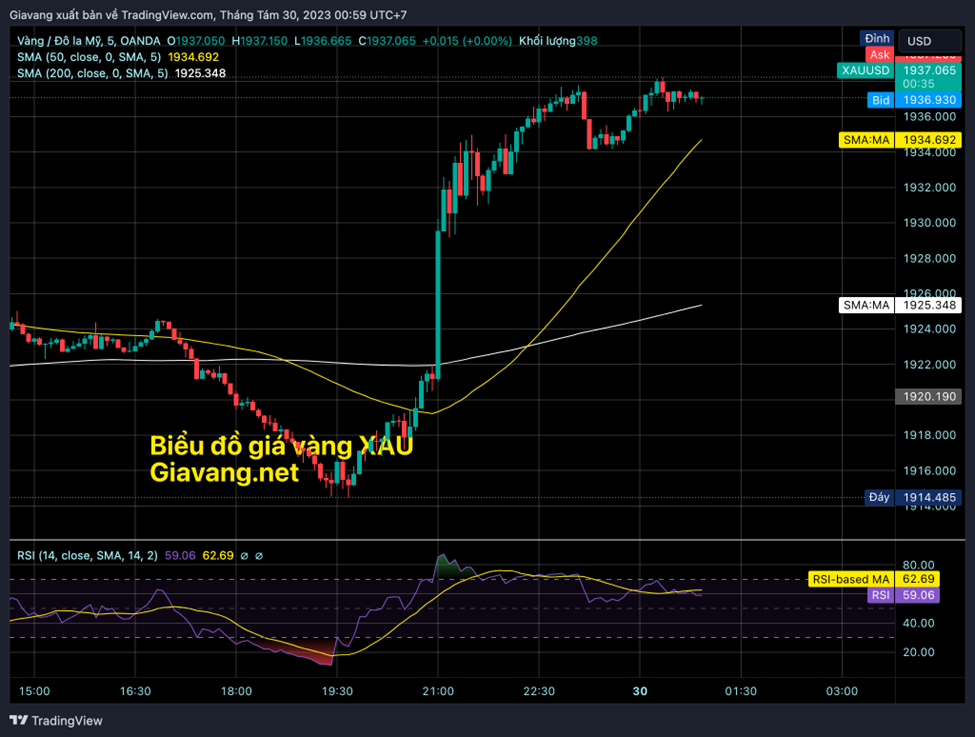The width and height of the screenshot is (975, 737).
Task: Click the purple RSI axis tag
Action: click(880, 594)
